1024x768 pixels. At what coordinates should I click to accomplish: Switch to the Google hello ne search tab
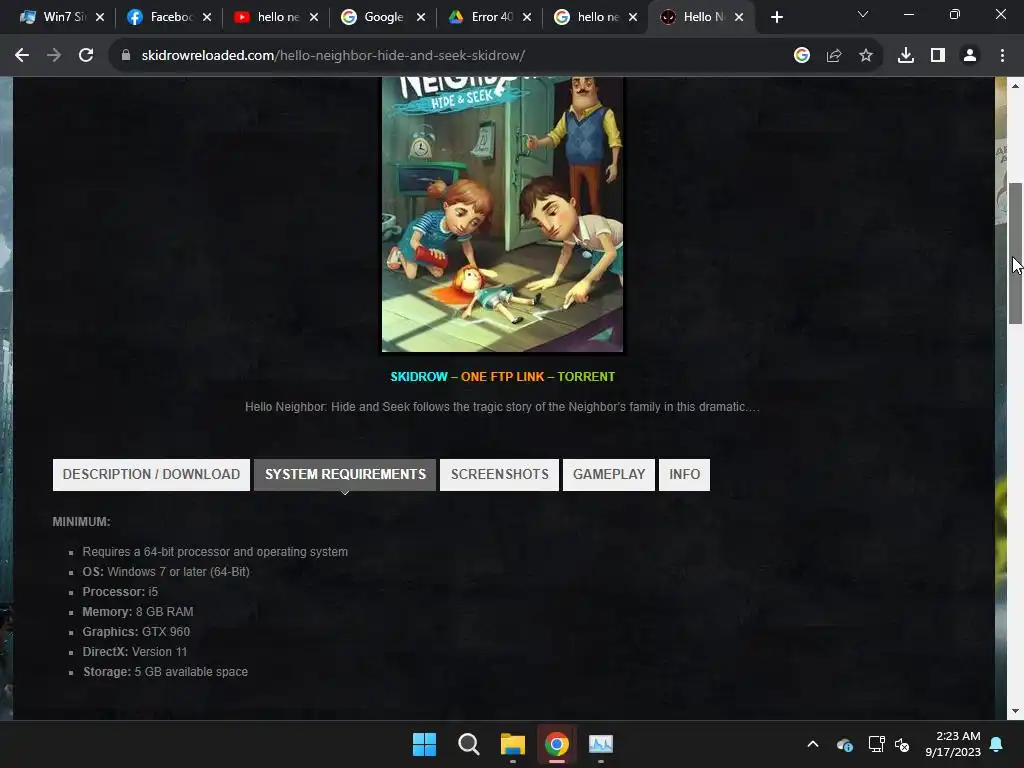588,17
